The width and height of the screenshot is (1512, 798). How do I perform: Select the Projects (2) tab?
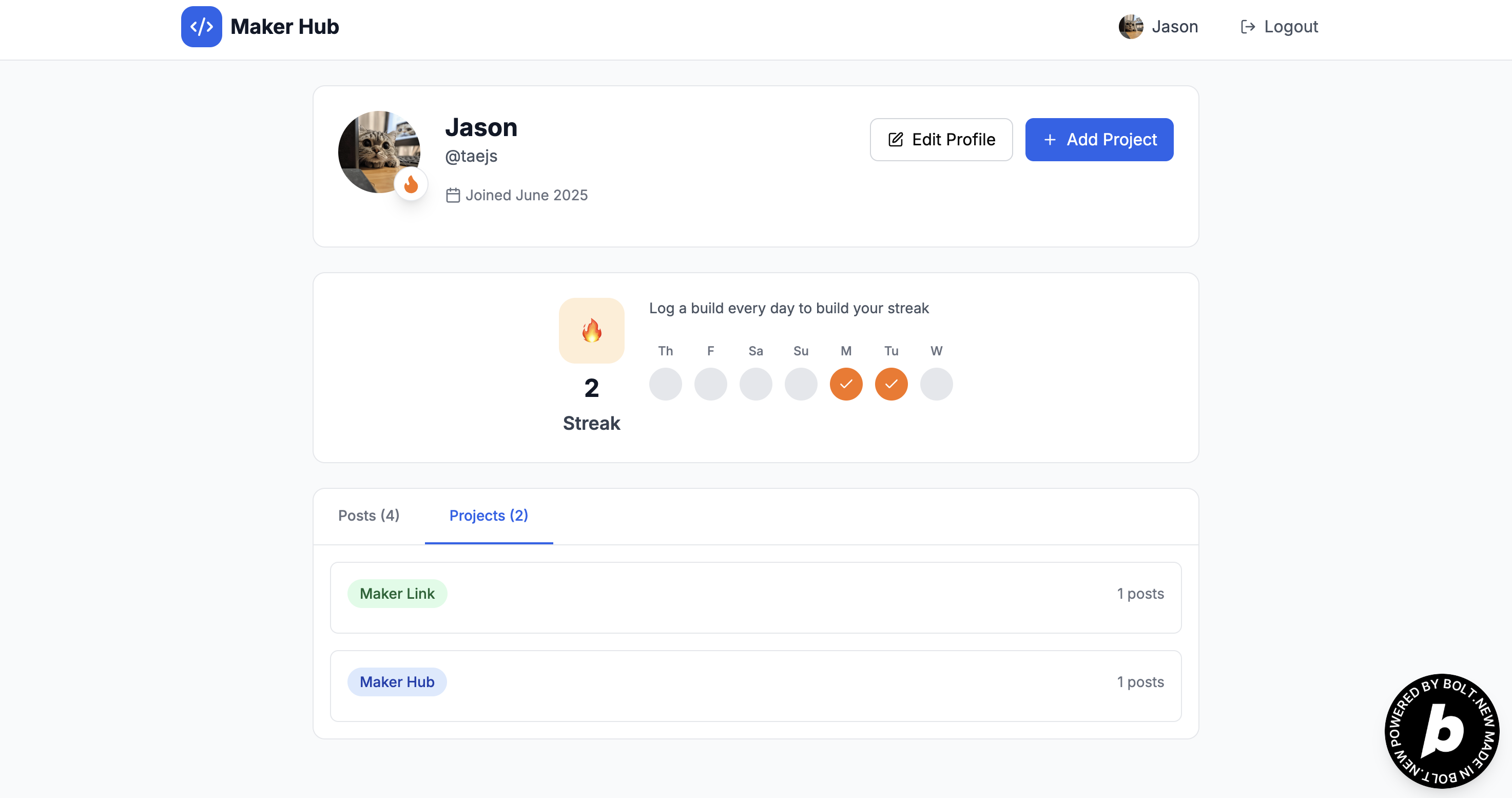[489, 516]
